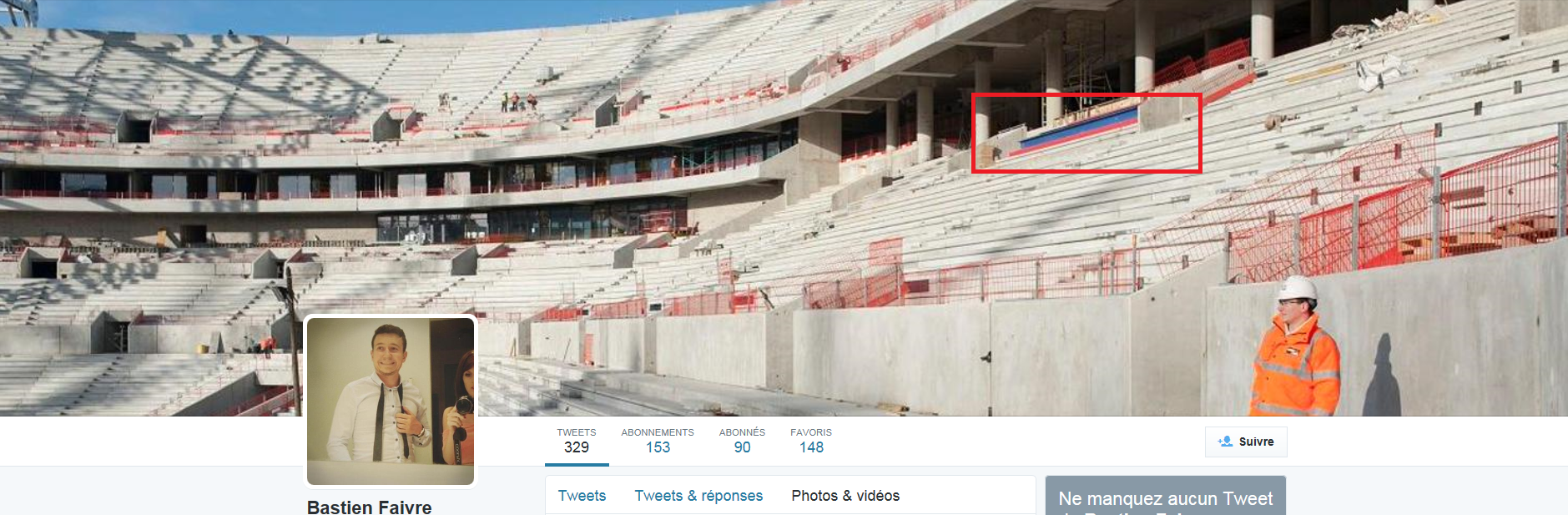Show the Favoris list with 148 items
Viewport: 1568px width, 515px height.
coord(811,441)
